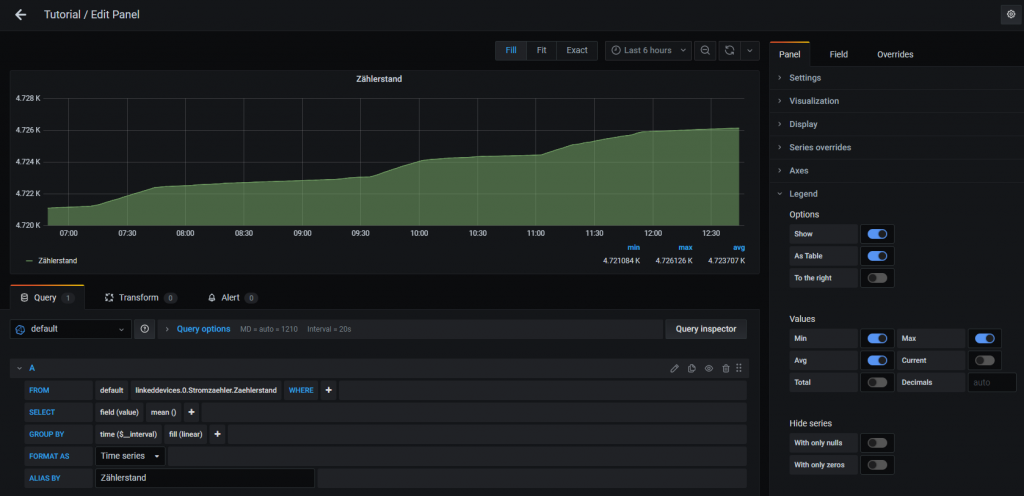The image size is (1024, 496).
Task: Duplicate query A
Action: tap(692, 369)
